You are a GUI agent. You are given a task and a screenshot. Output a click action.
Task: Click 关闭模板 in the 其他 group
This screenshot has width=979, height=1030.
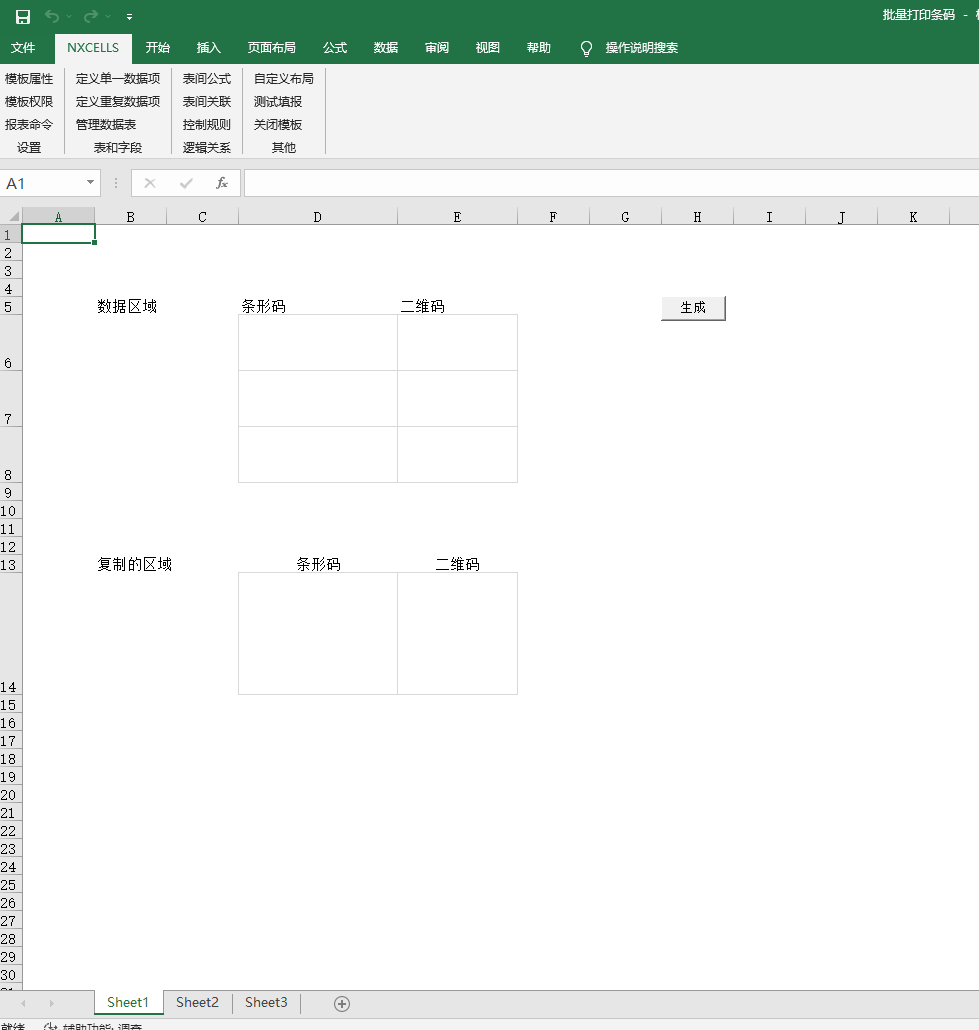click(277, 124)
